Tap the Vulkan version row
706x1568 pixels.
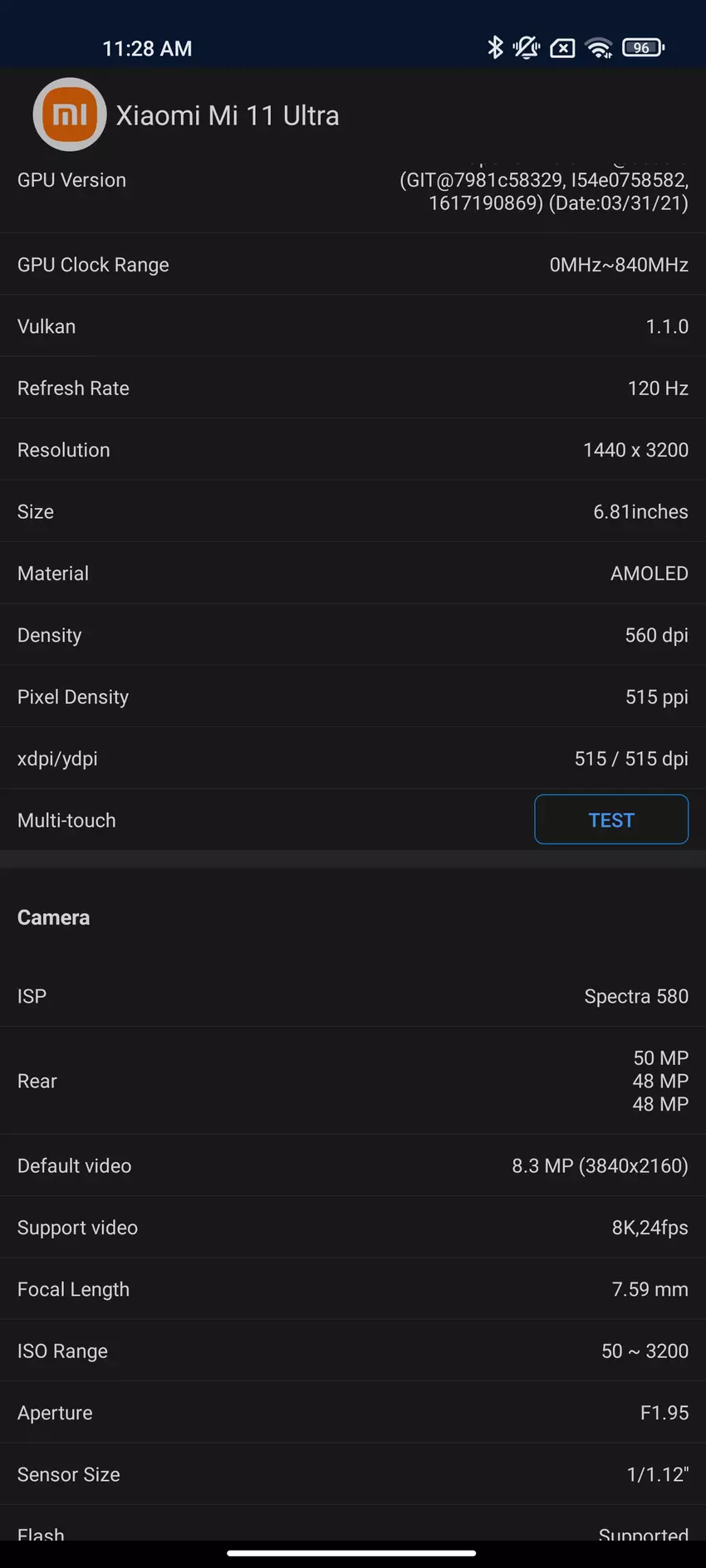click(x=353, y=326)
